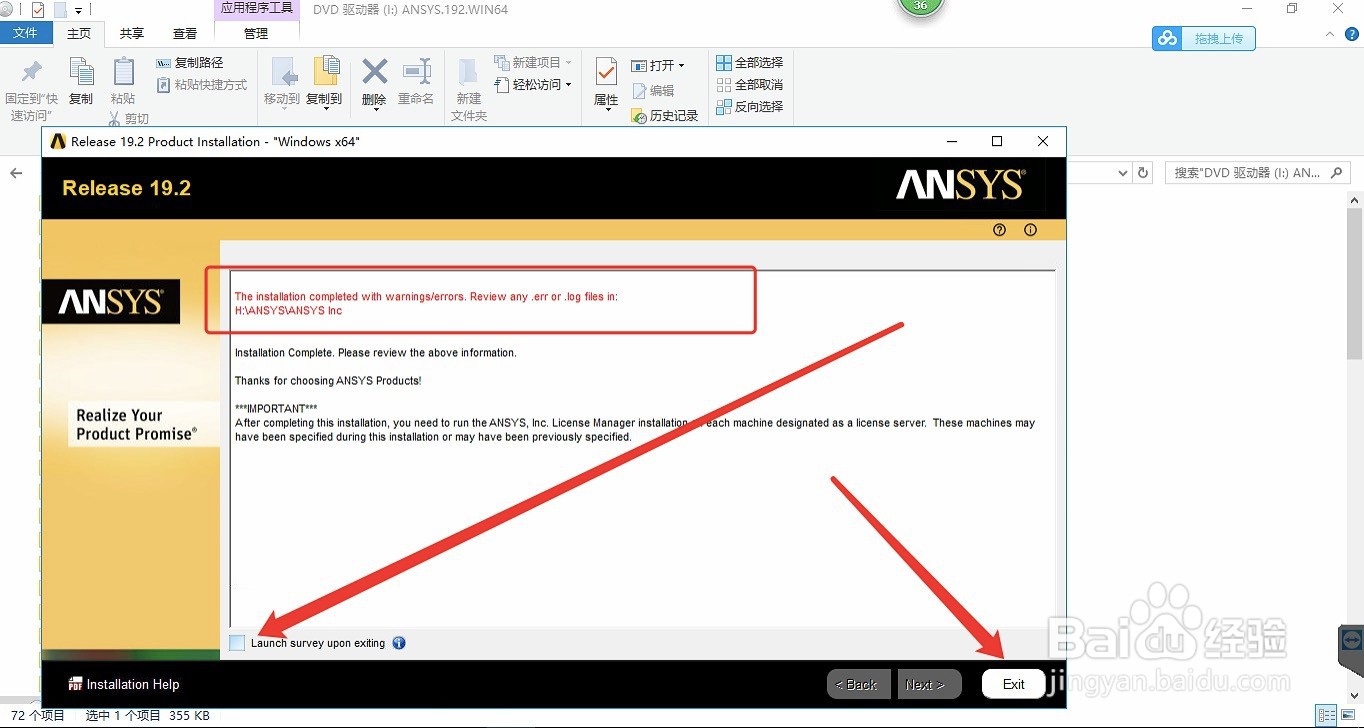Collapse the ribbon with the chevron

(1330, 33)
